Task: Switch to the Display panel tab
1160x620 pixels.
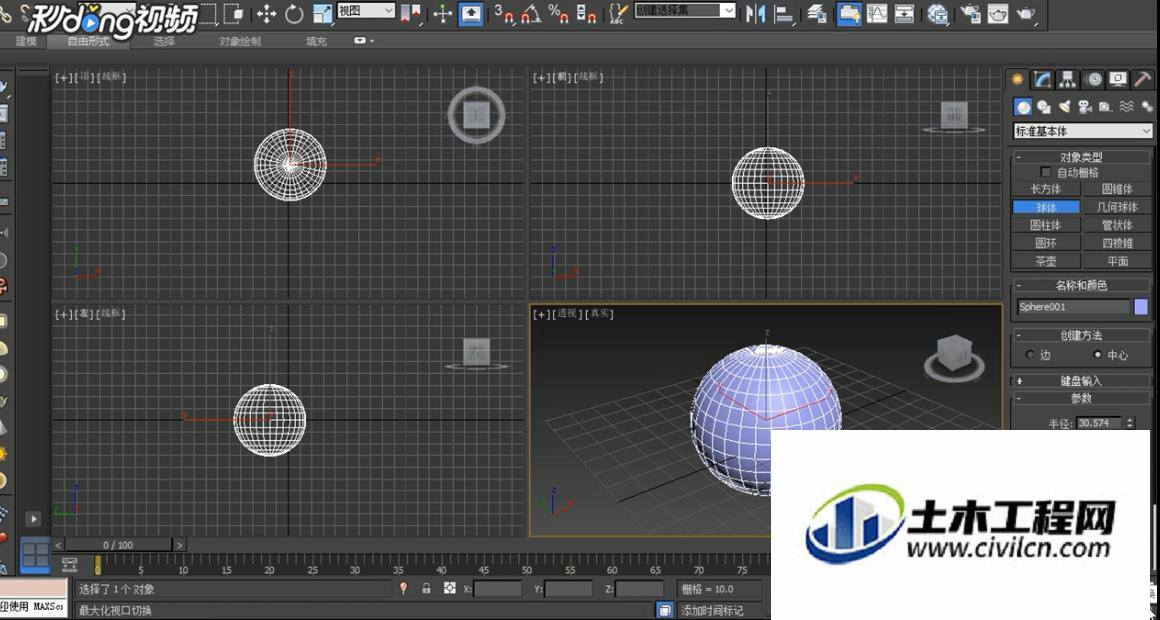Action: pyautogui.click(x=1118, y=79)
